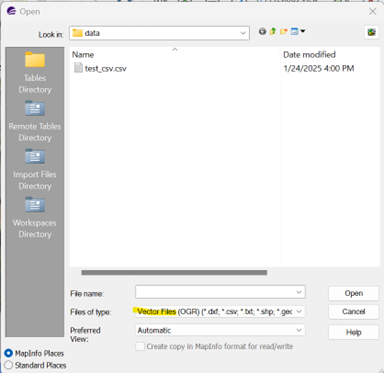Click the Cancel button
This screenshot has width=384, height=373.
(353, 312)
